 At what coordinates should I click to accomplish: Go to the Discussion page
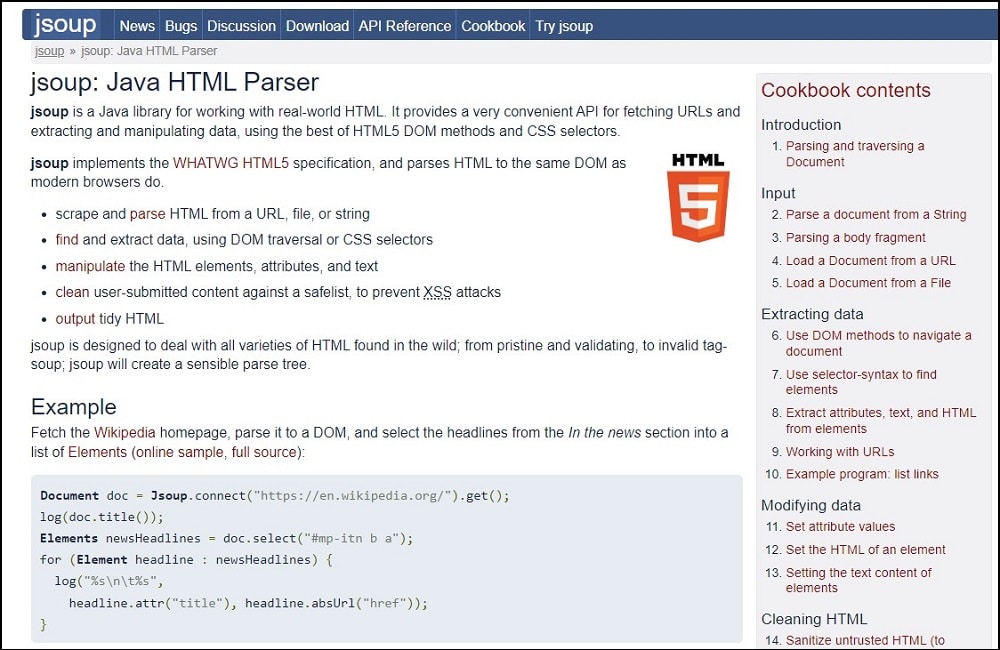[242, 26]
